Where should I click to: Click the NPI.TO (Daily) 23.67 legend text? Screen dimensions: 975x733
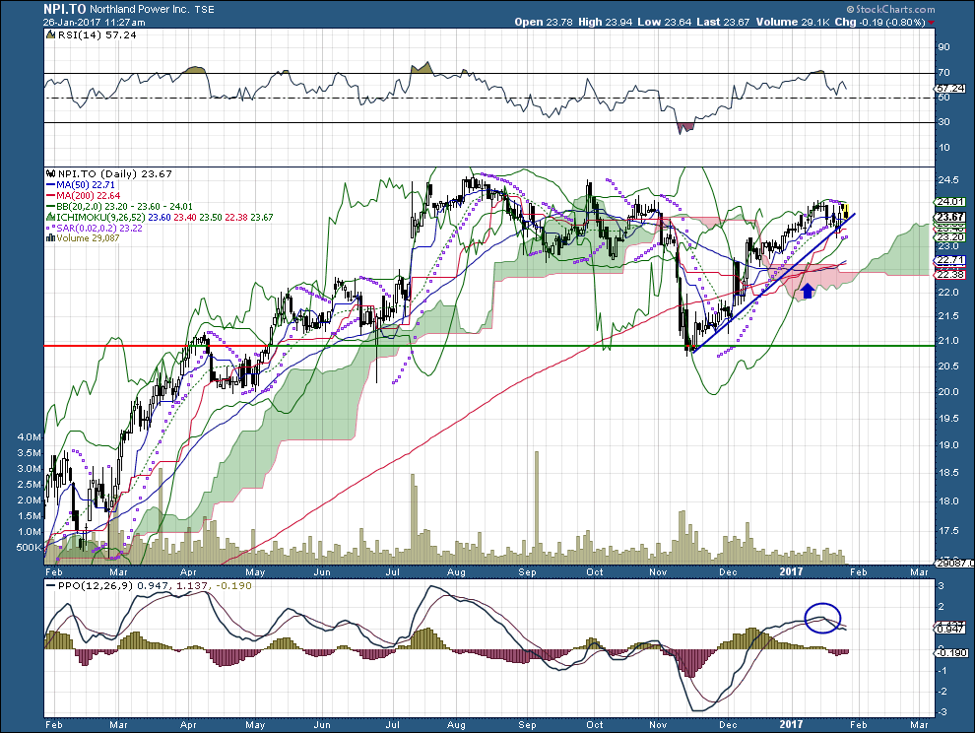pos(115,174)
